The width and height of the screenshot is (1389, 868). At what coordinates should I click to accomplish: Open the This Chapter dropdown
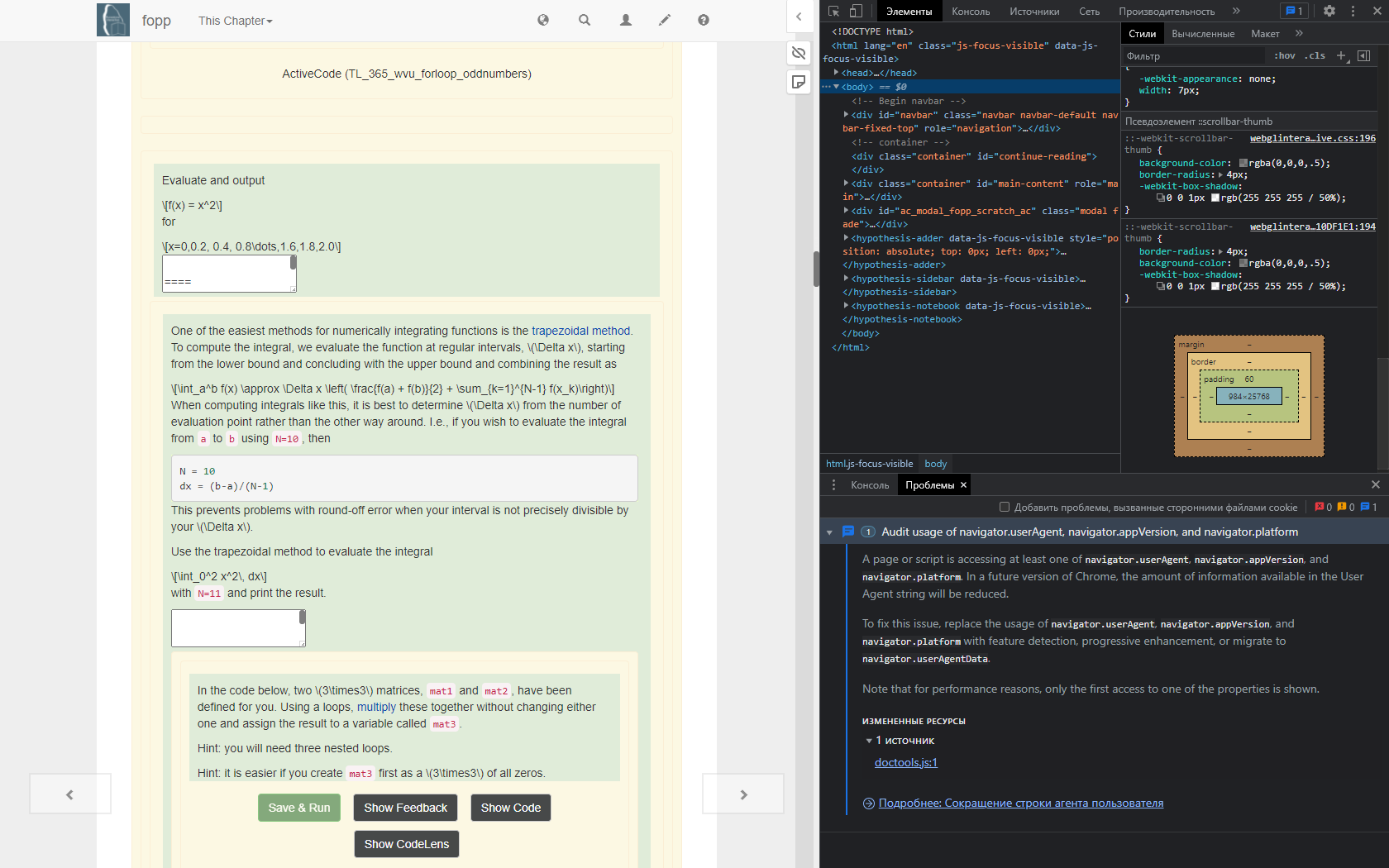point(235,21)
